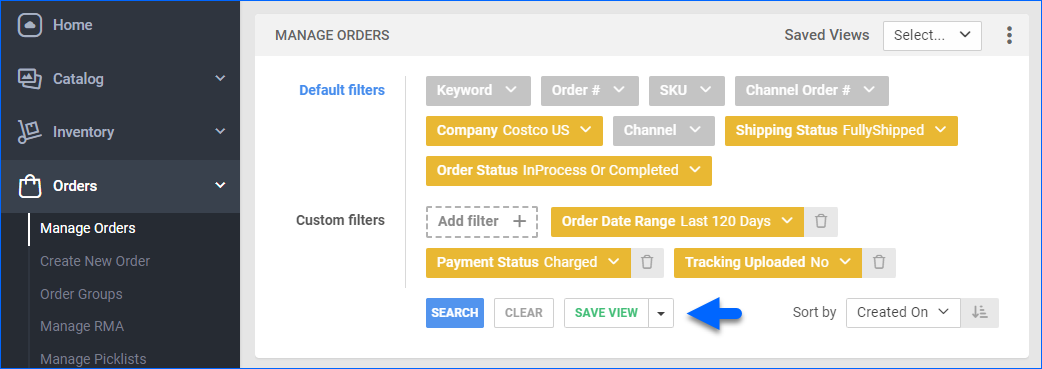Open Create New Order in sidebar
This screenshot has width=1042, height=369.
pos(95,261)
